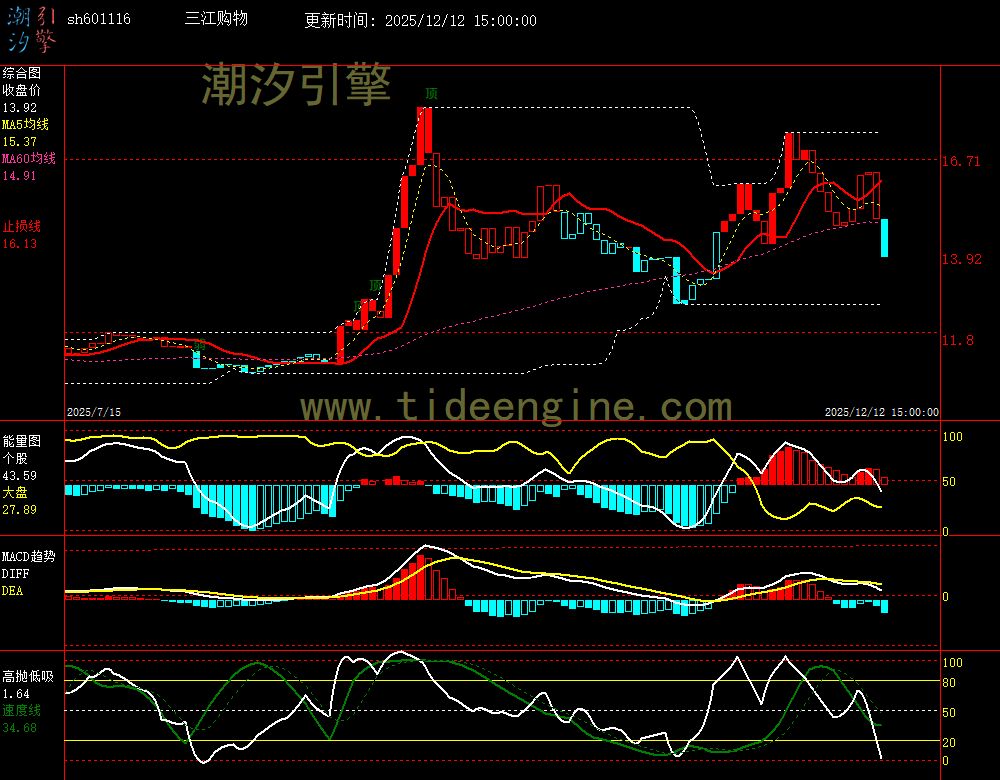
Task: Toggle the MA60均线 legend entry
Action: coord(28,159)
